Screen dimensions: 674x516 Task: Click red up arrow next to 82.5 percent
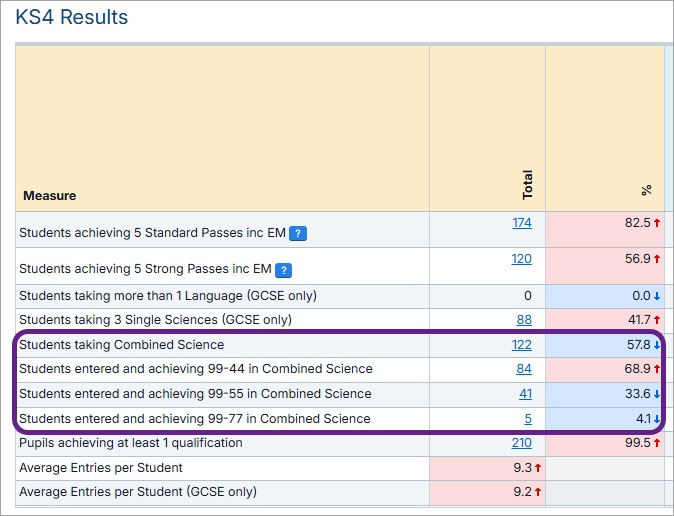tap(657, 223)
